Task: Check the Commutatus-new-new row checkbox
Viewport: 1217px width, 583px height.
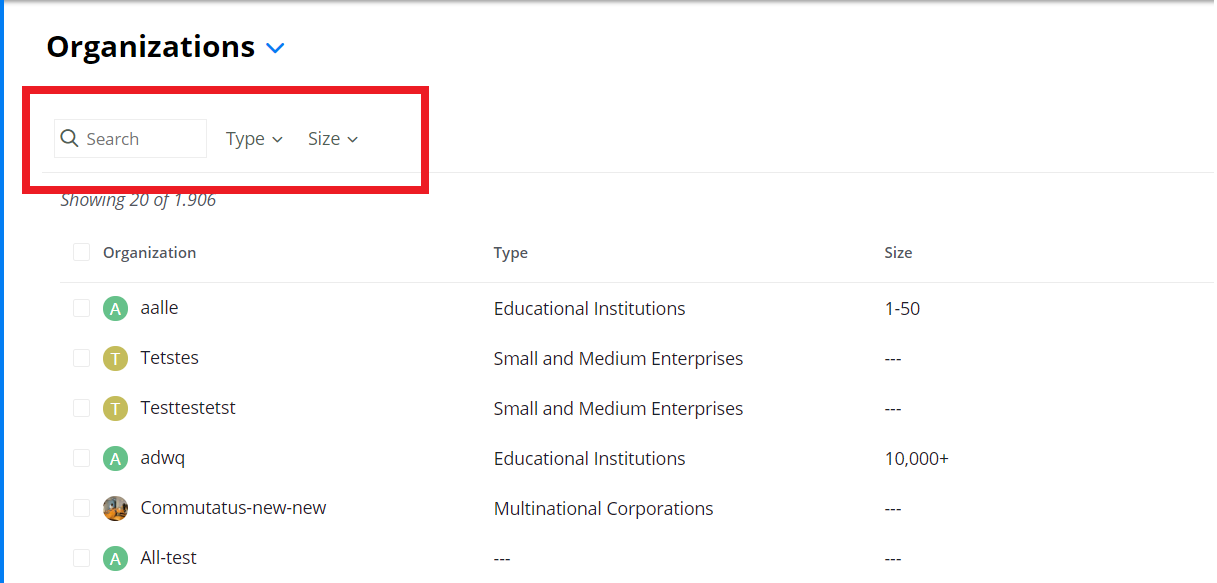Action: [82, 508]
